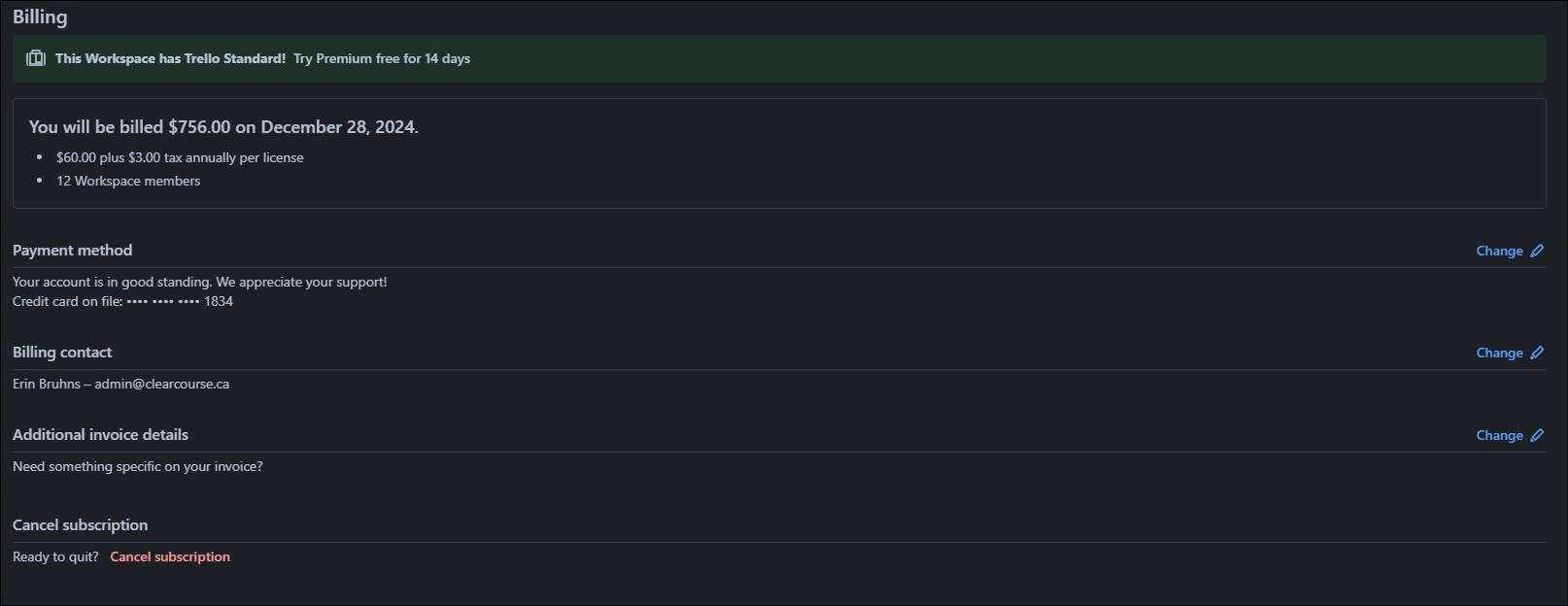Open the Change link for Additional invoice details
Image resolution: width=1568 pixels, height=606 pixels.
1499,435
